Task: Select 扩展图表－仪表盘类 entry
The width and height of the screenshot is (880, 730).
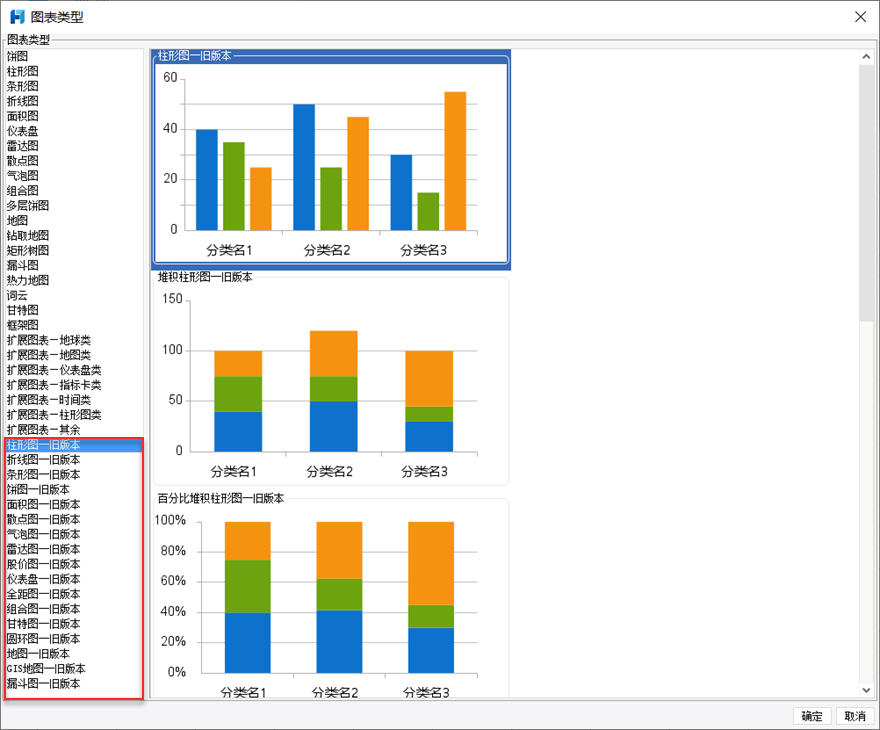Action: pos(54,370)
